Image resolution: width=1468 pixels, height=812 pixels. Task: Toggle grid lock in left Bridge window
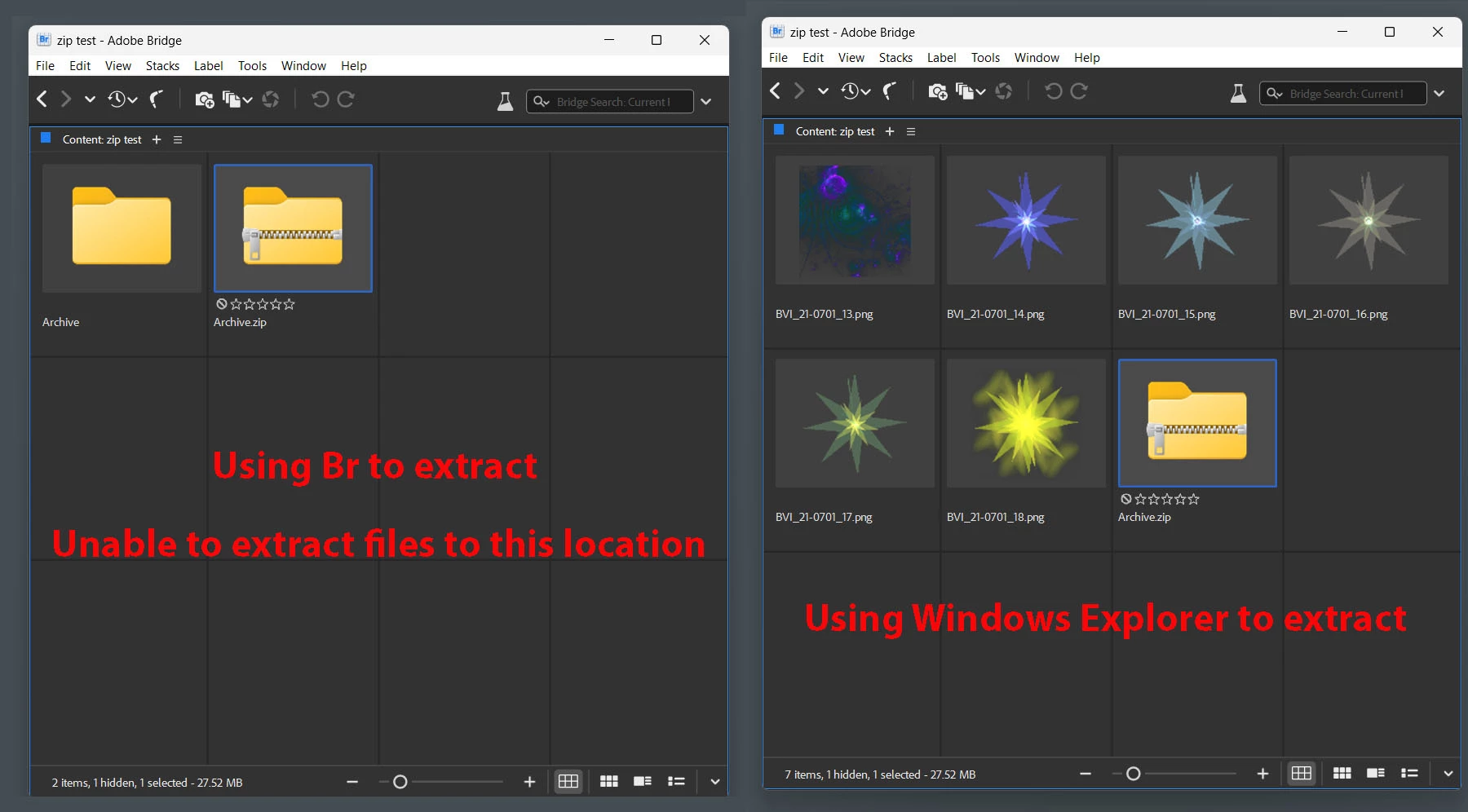point(568,782)
